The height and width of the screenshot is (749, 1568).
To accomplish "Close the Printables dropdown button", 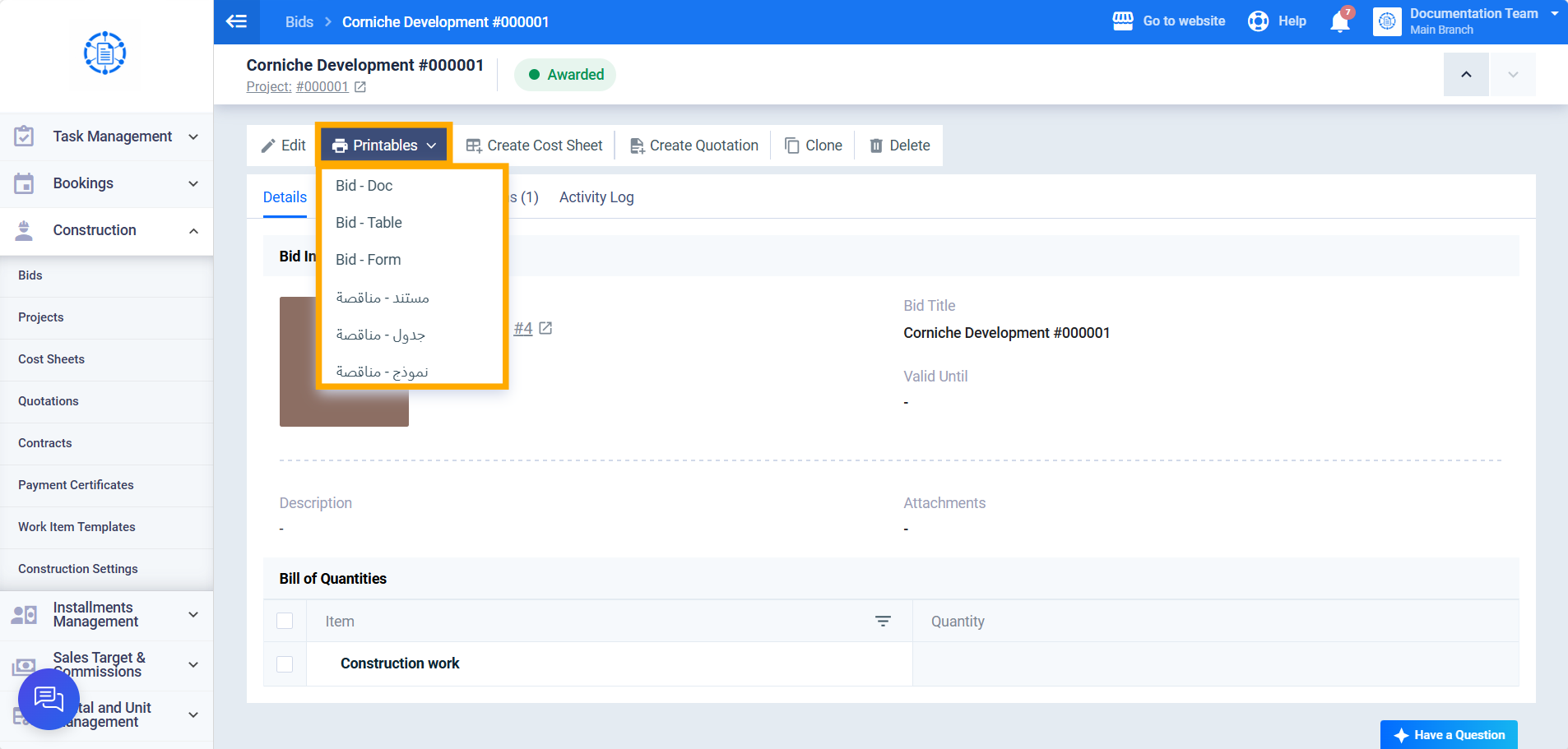I will pos(384,146).
